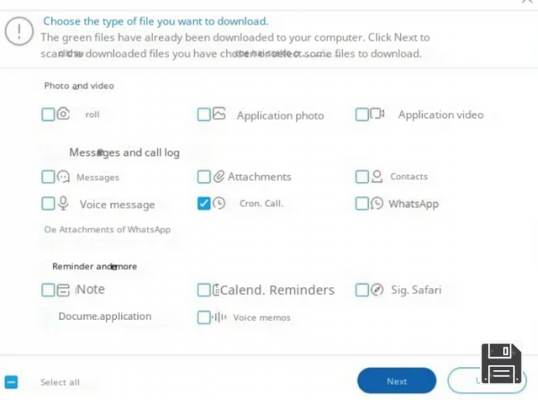Enable the Calend. Reminders checkbox

click(204, 290)
